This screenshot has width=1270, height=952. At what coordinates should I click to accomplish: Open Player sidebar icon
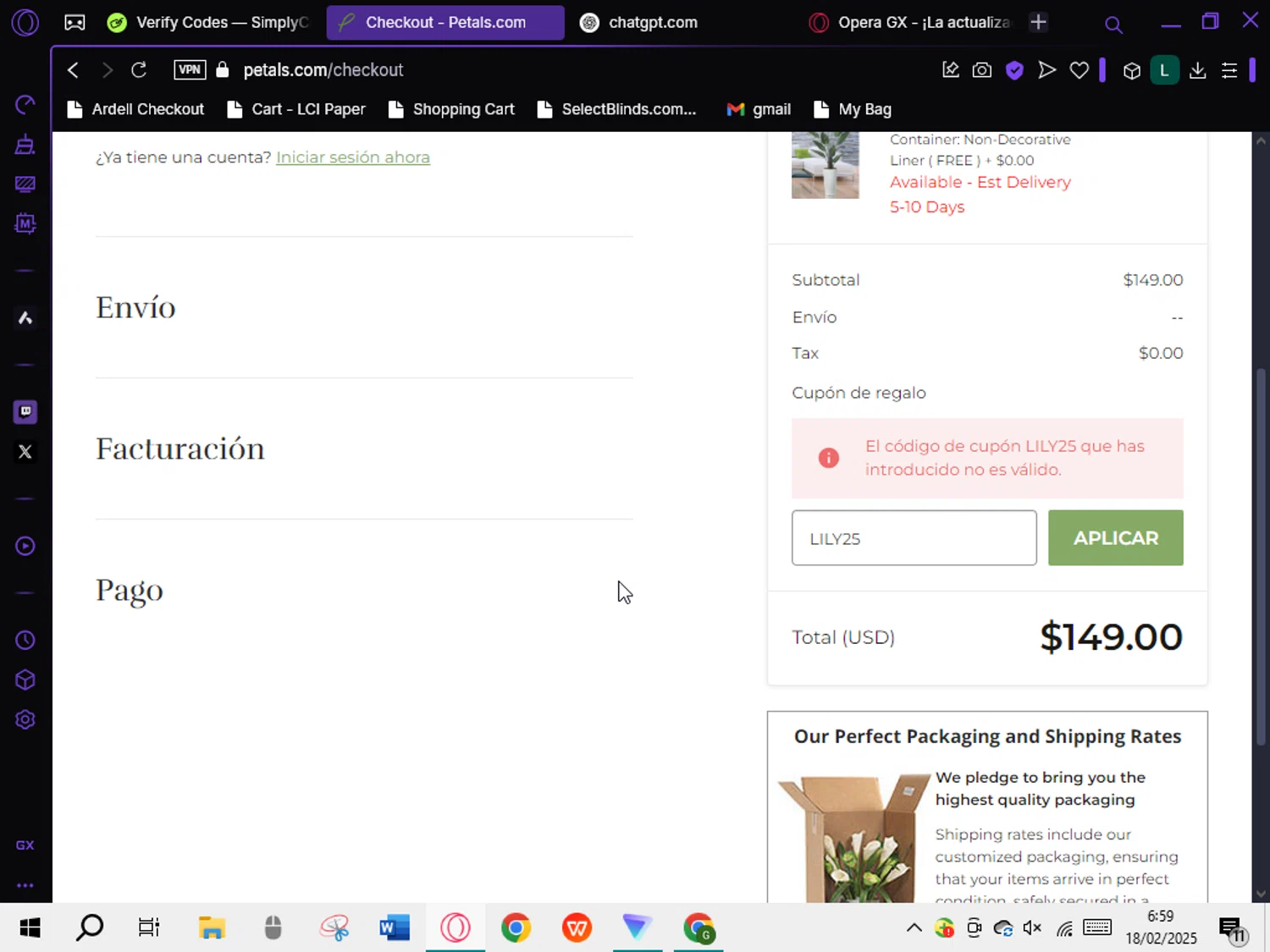pyautogui.click(x=25, y=546)
